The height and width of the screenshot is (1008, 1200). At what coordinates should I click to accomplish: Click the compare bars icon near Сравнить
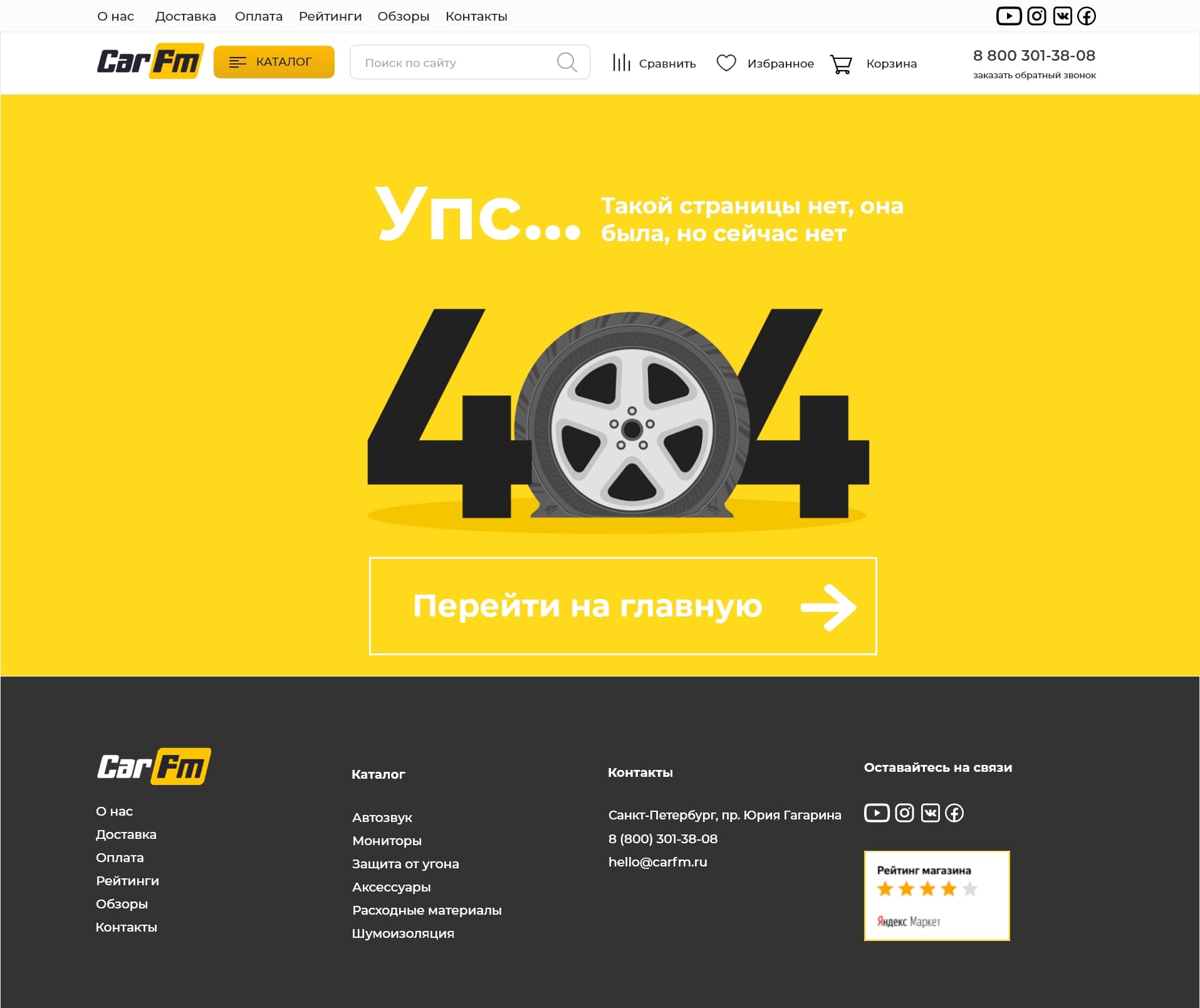pyautogui.click(x=622, y=62)
